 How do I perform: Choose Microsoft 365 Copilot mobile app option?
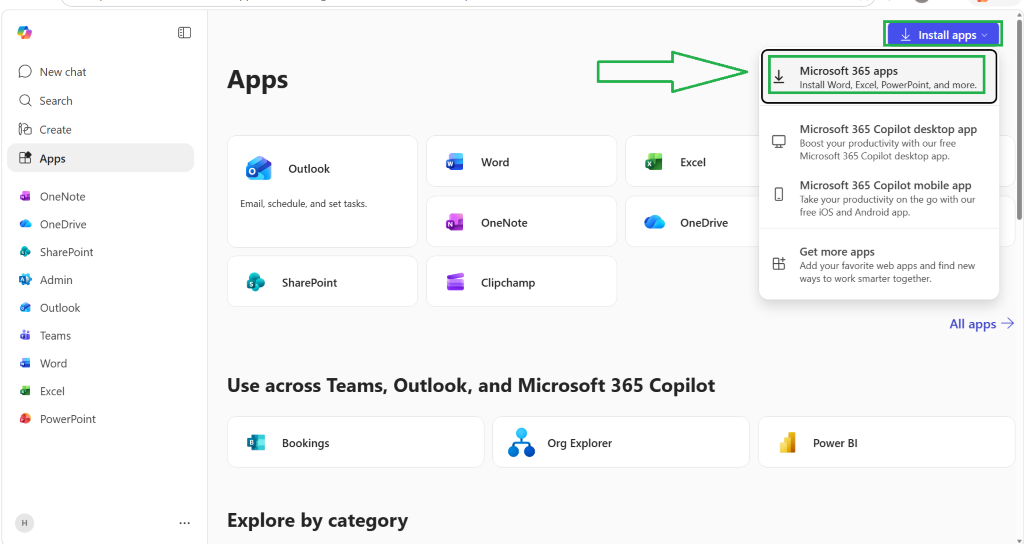[x=879, y=198]
